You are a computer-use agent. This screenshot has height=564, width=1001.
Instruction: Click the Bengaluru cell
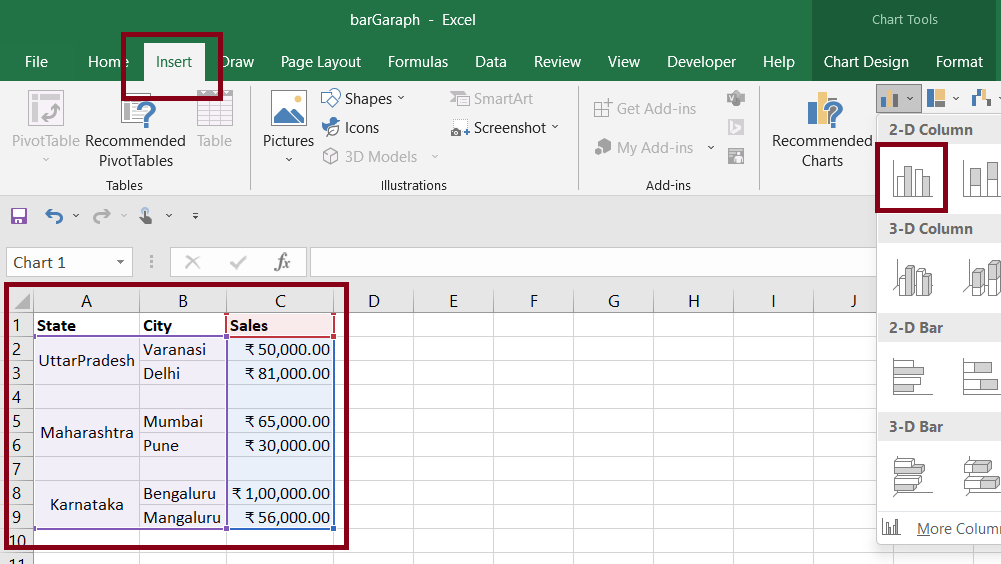click(183, 493)
